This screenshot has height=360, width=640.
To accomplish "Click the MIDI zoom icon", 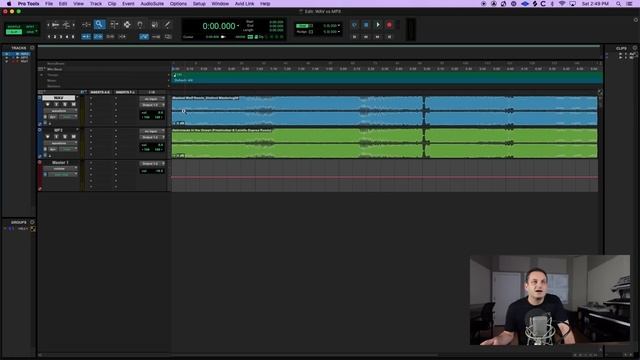I will click(66, 25).
